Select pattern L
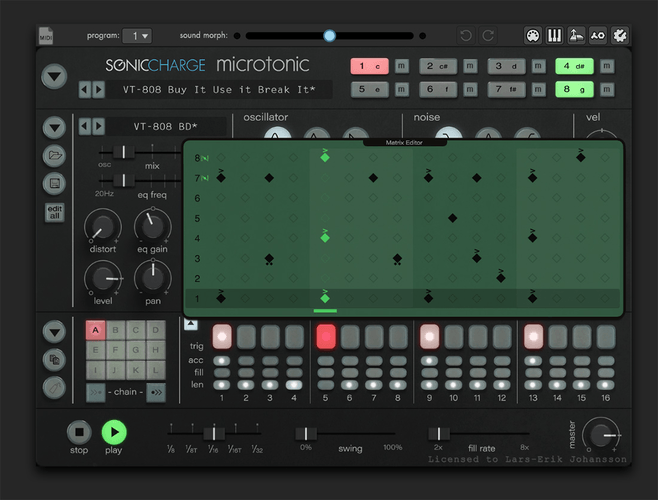Viewport: 658px width, 500px height. tap(155, 370)
